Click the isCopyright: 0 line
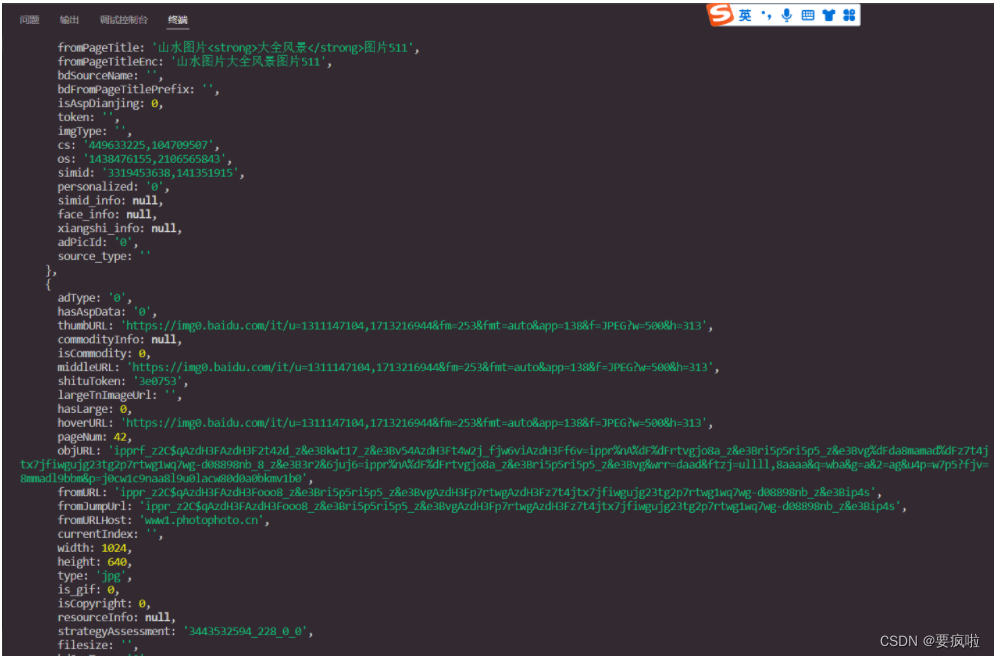996x658 pixels. [104, 604]
